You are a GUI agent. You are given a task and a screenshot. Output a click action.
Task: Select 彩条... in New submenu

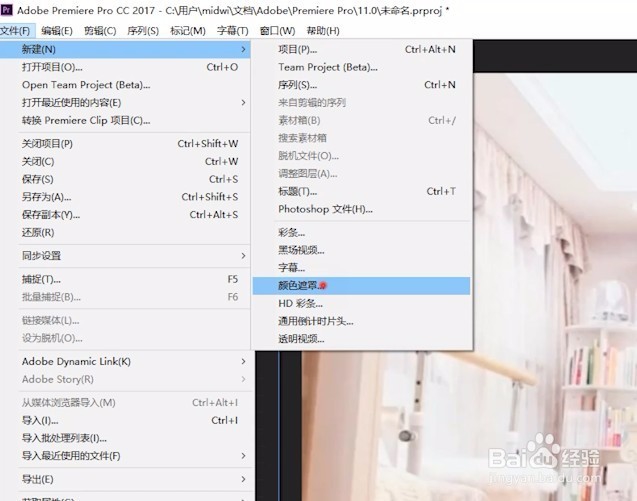(362, 232)
